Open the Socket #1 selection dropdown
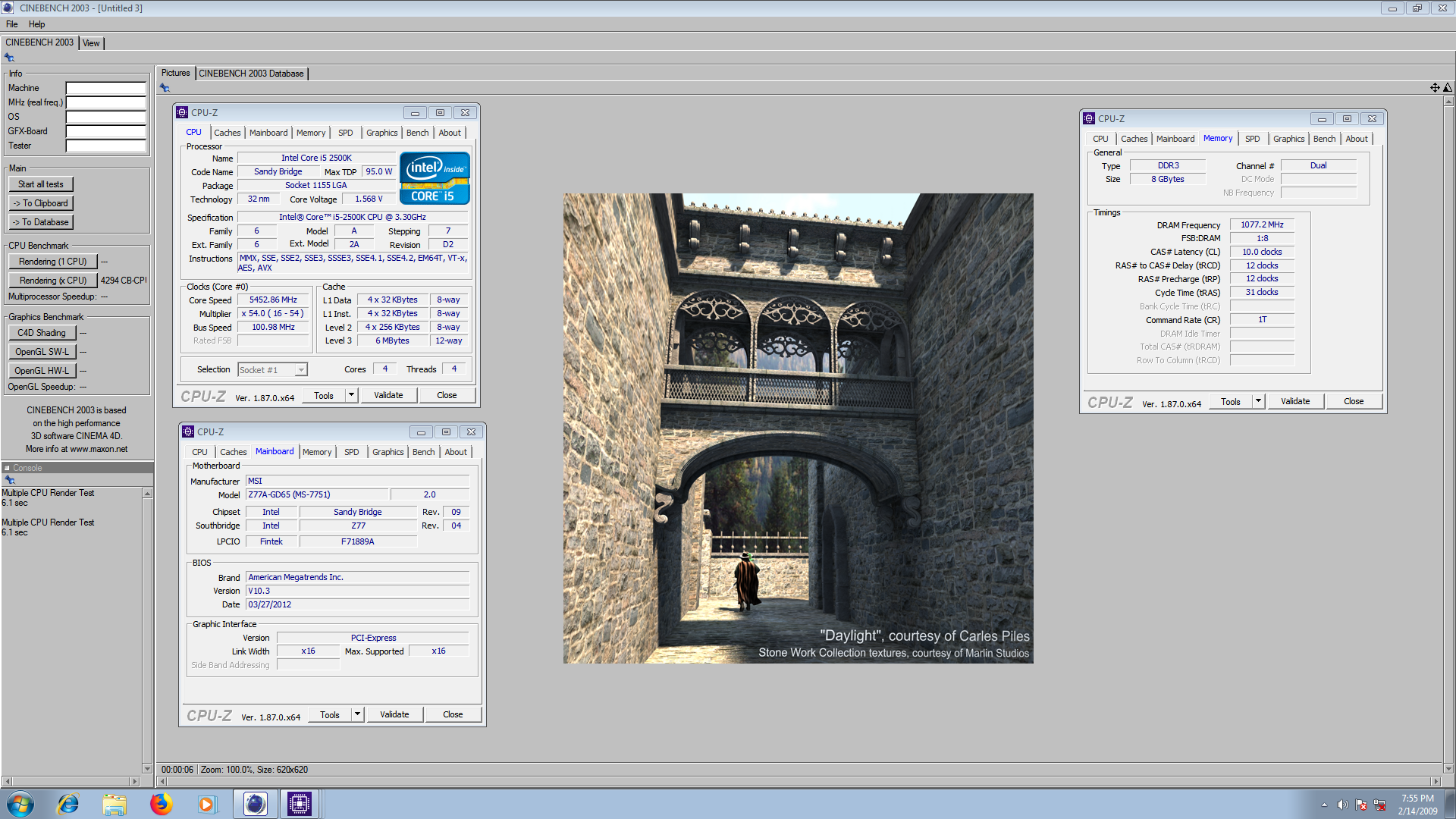Screen dimensions: 1456x819 (x=301, y=370)
